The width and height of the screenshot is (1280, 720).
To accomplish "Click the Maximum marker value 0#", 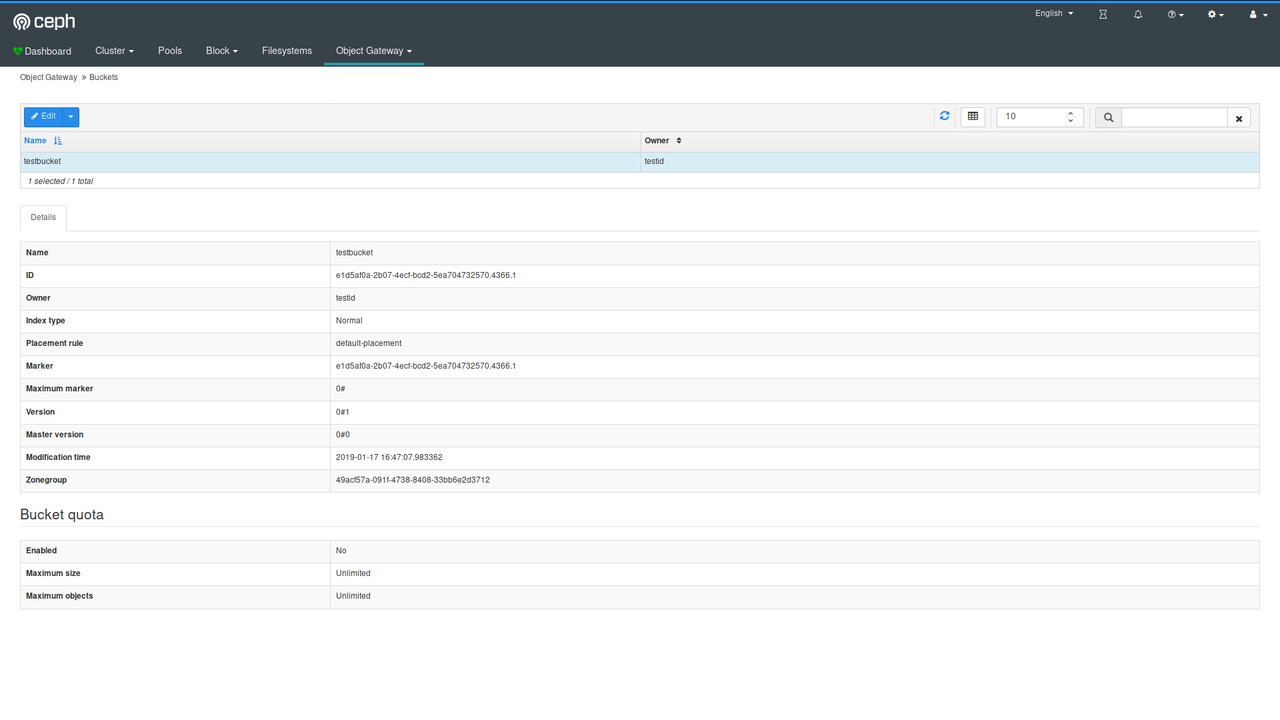I will pyautogui.click(x=341, y=389).
